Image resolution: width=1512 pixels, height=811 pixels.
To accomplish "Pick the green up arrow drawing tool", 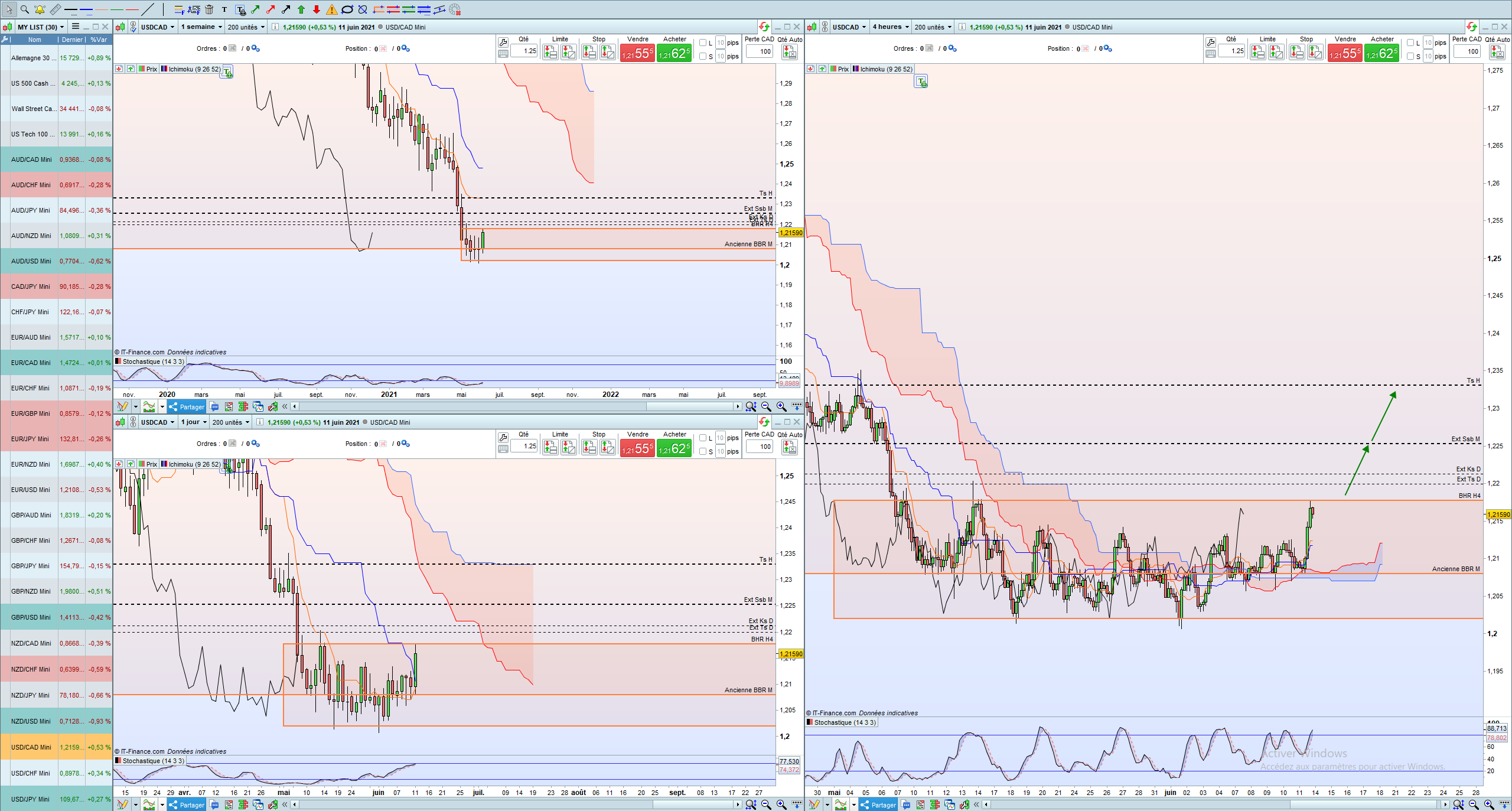I will tap(301, 9).
